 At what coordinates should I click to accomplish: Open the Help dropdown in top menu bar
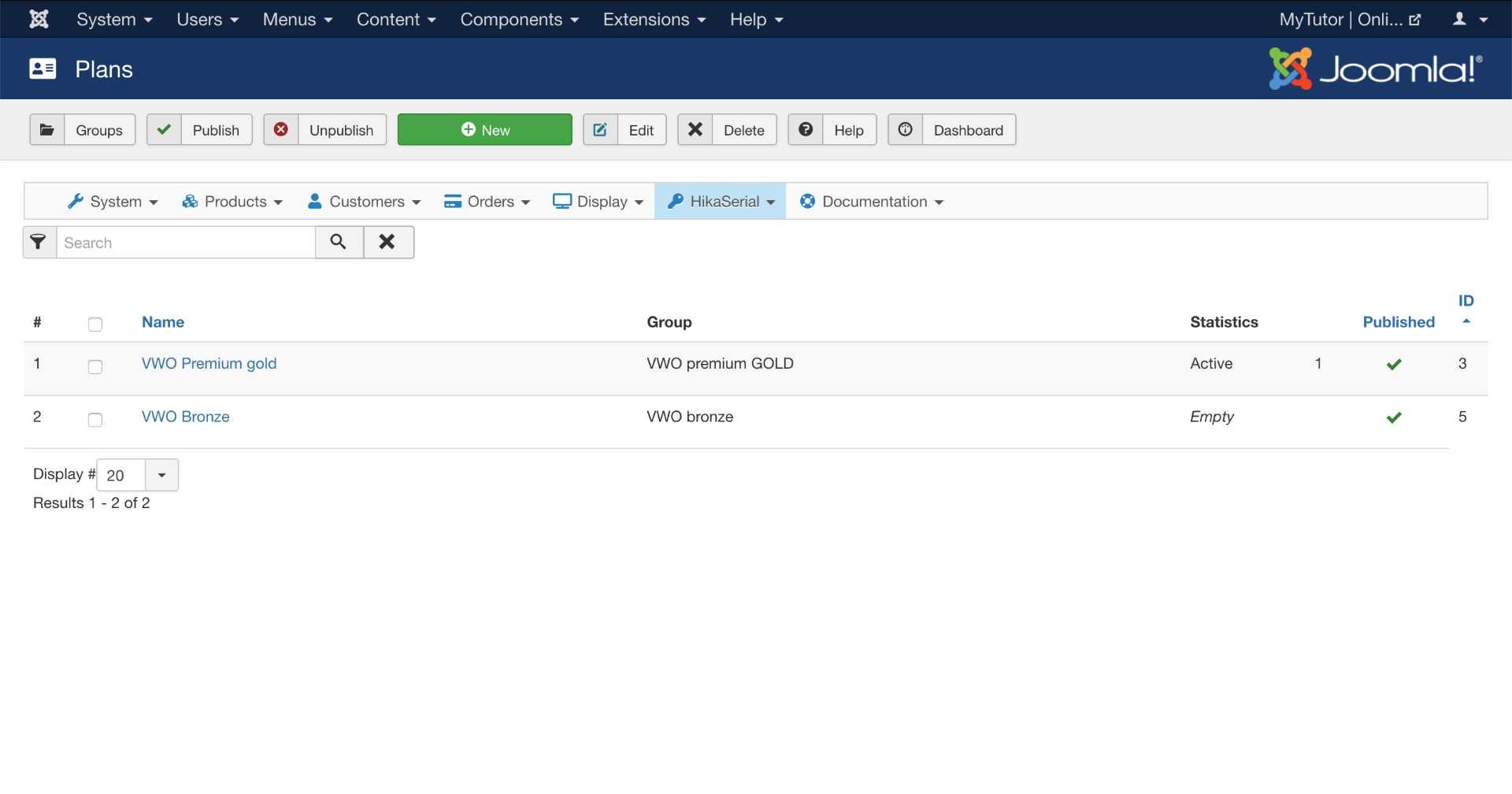point(756,19)
